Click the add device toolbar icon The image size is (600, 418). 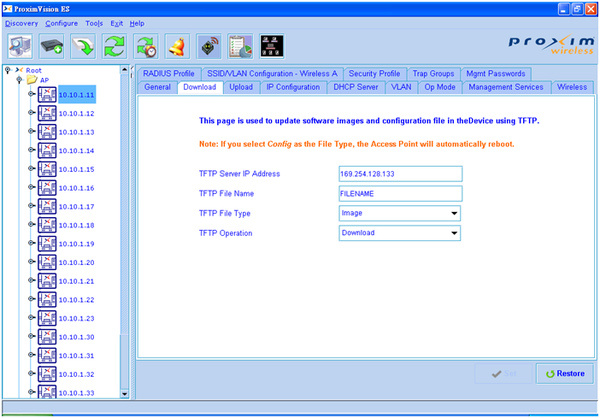52,46
